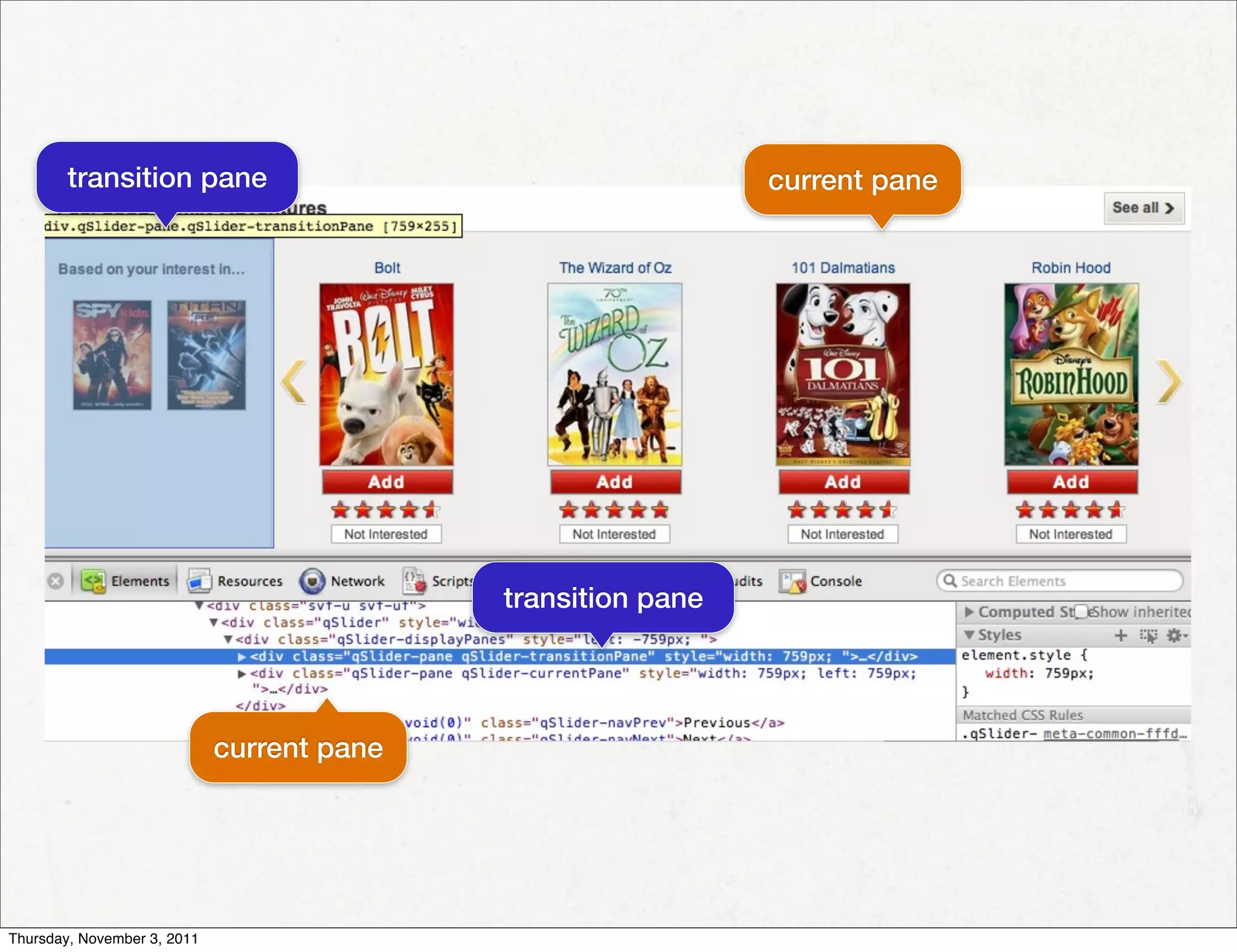Viewport: 1237px width, 952px height.
Task: Close the developer tools panel
Action: click(x=56, y=581)
